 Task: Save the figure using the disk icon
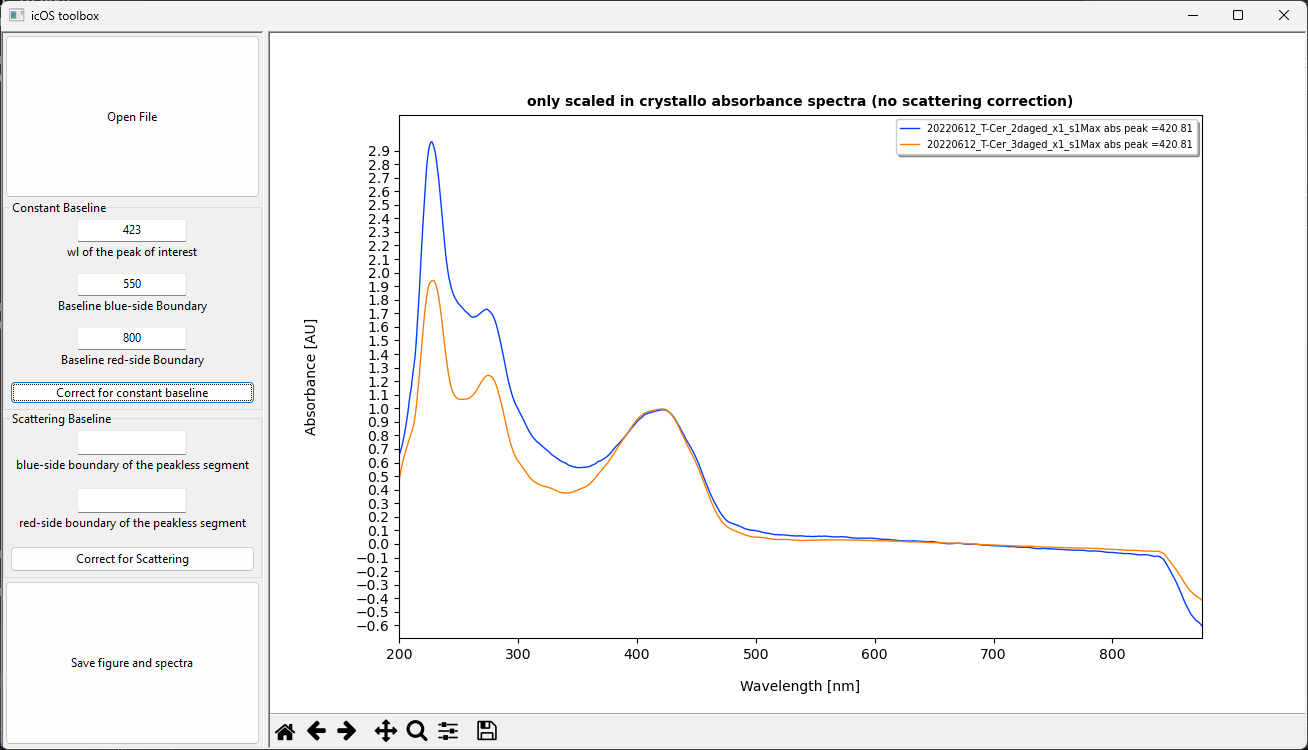click(x=486, y=730)
